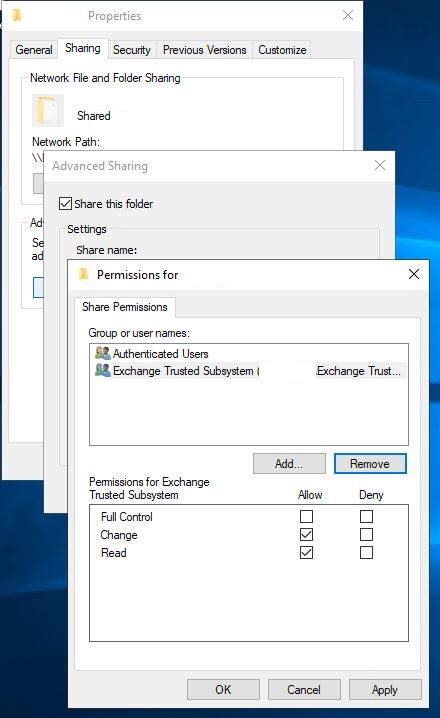Image resolution: width=440 pixels, height=718 pixels.
Task: Click the Full Control permission row label
Action: point(127,517)
